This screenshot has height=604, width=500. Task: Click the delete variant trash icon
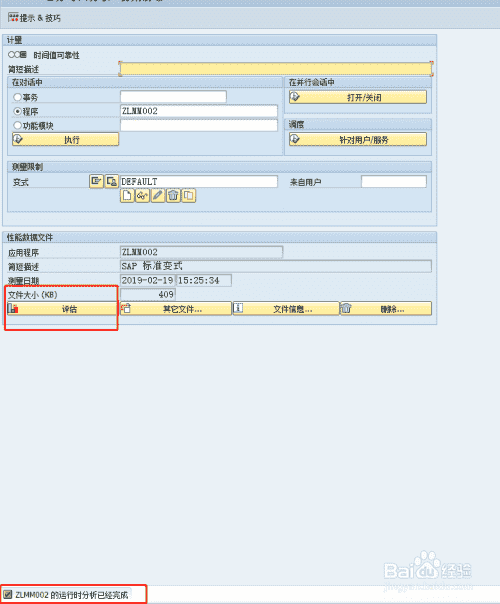[173, 196]
